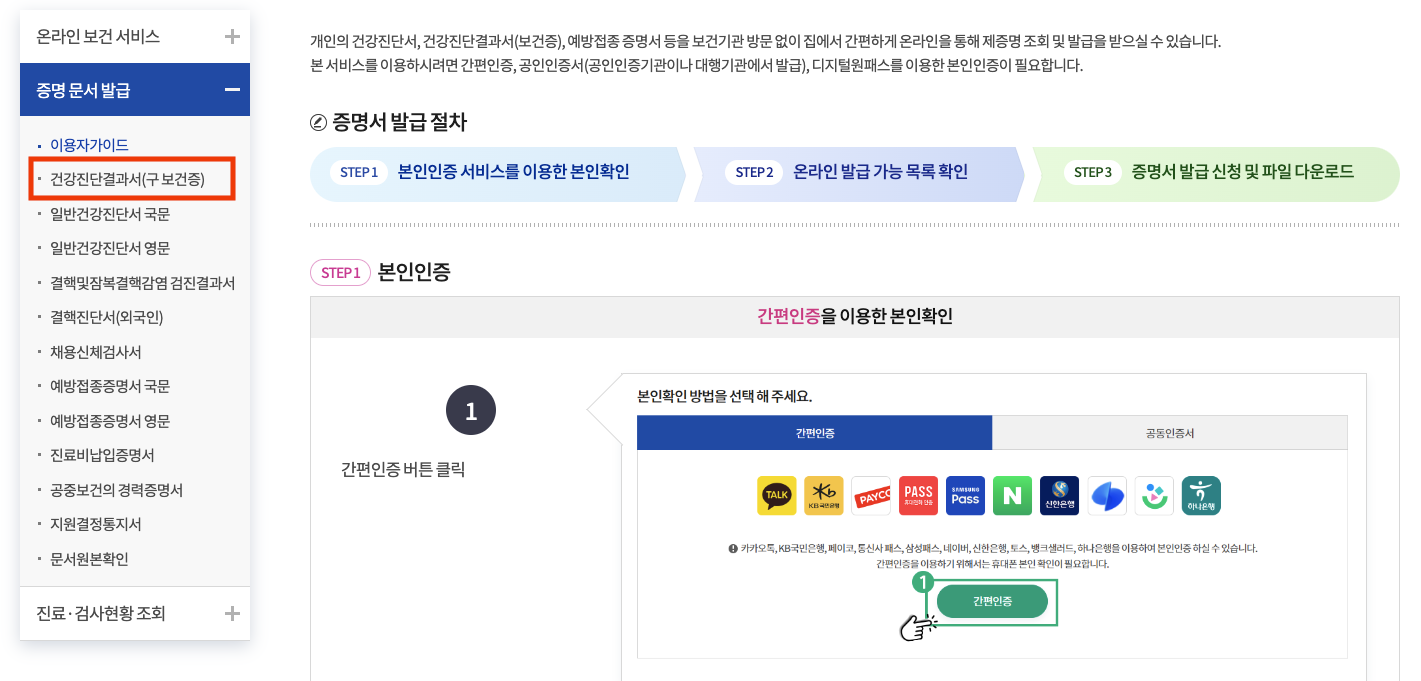This screenshot has width=1421, height=681.
Task: Select 신한은행 authentication icon
Action: [x=1060, y=495]
